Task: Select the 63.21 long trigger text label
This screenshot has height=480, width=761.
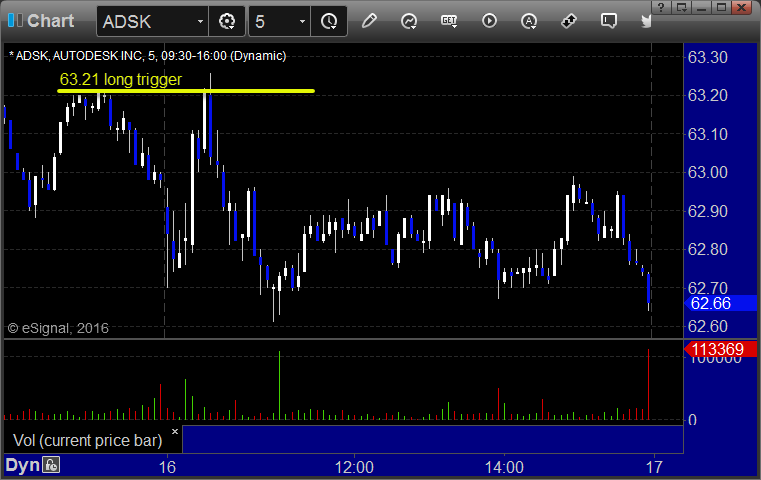Action: point(121,79)
